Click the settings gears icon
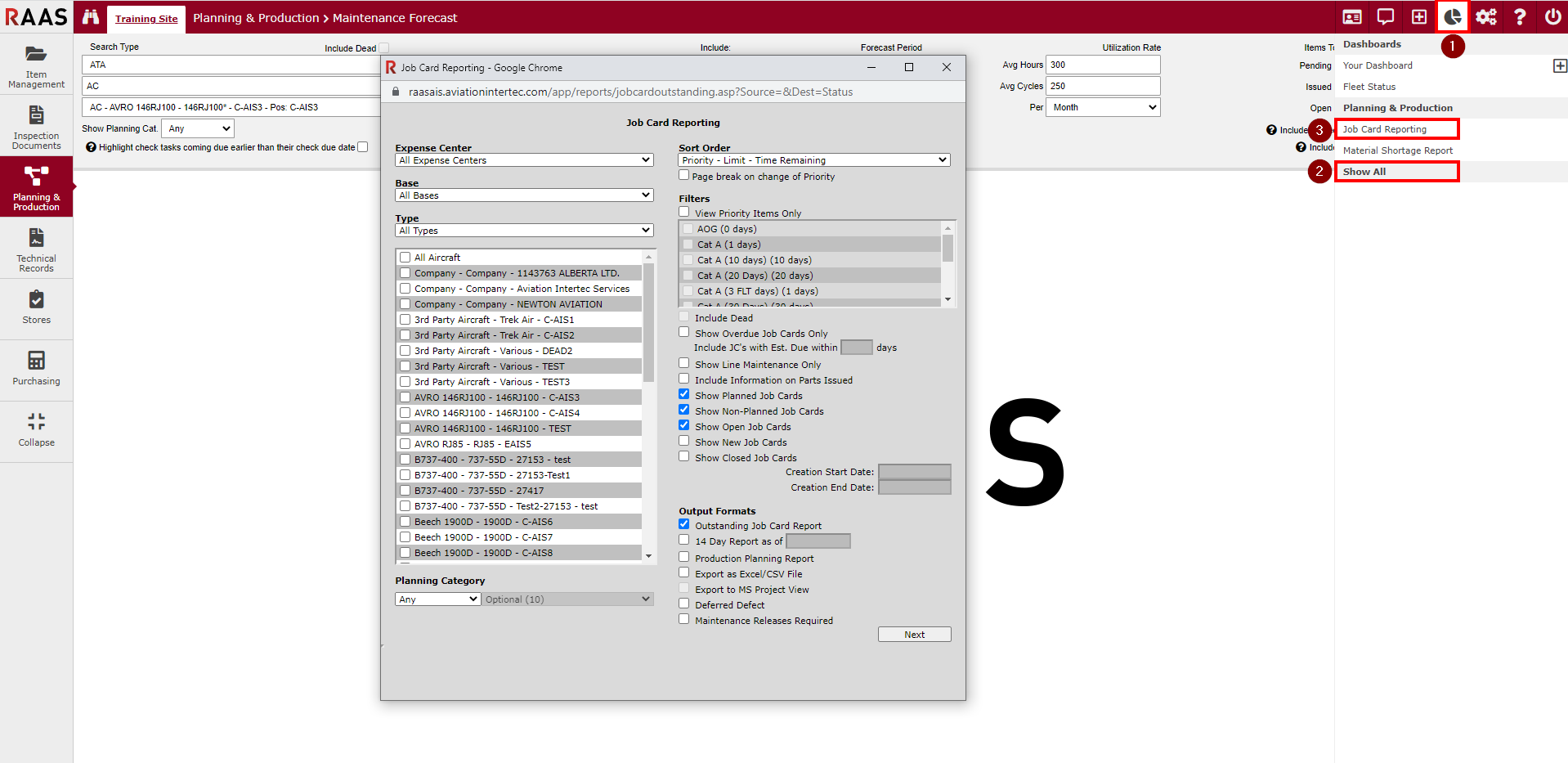Image resolution: width=1568 pixels, height=763 pixels. [1485, 17]
